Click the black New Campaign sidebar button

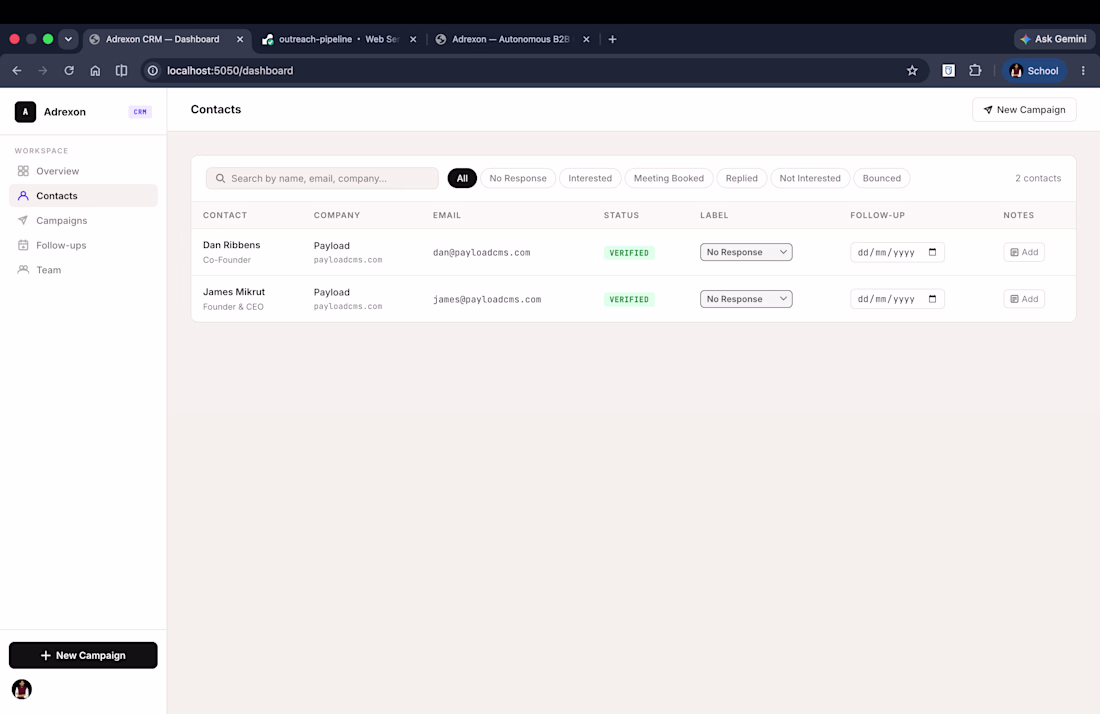point(83,655)
